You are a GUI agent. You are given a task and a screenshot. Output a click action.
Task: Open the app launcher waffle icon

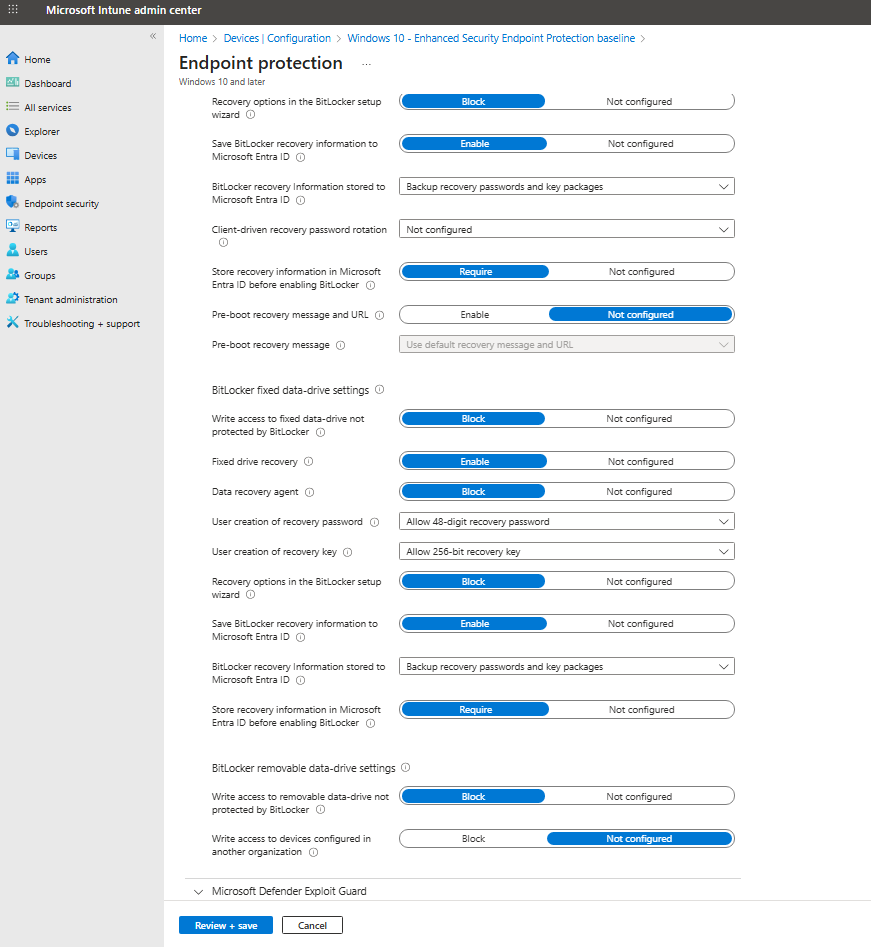13,10
